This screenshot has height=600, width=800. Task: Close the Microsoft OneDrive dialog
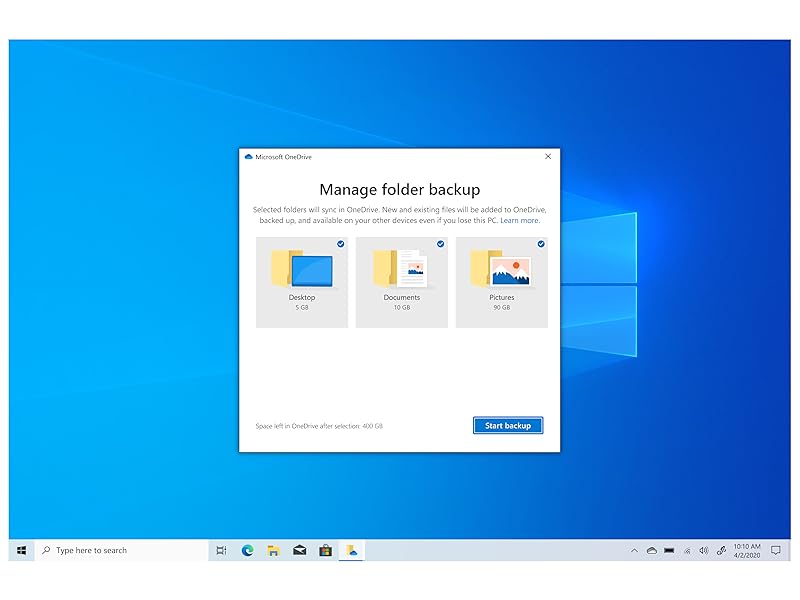(x=548, y=157)
